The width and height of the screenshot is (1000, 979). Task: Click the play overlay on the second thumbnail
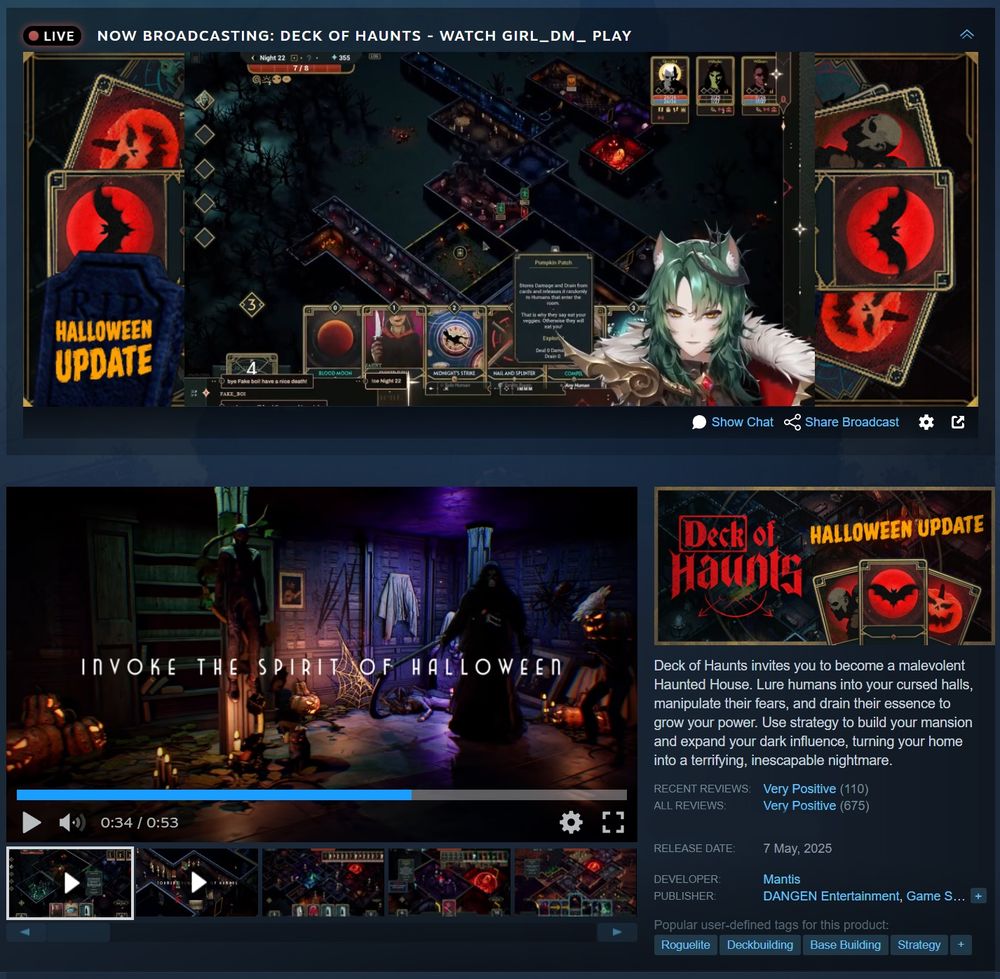pos(196,882)
